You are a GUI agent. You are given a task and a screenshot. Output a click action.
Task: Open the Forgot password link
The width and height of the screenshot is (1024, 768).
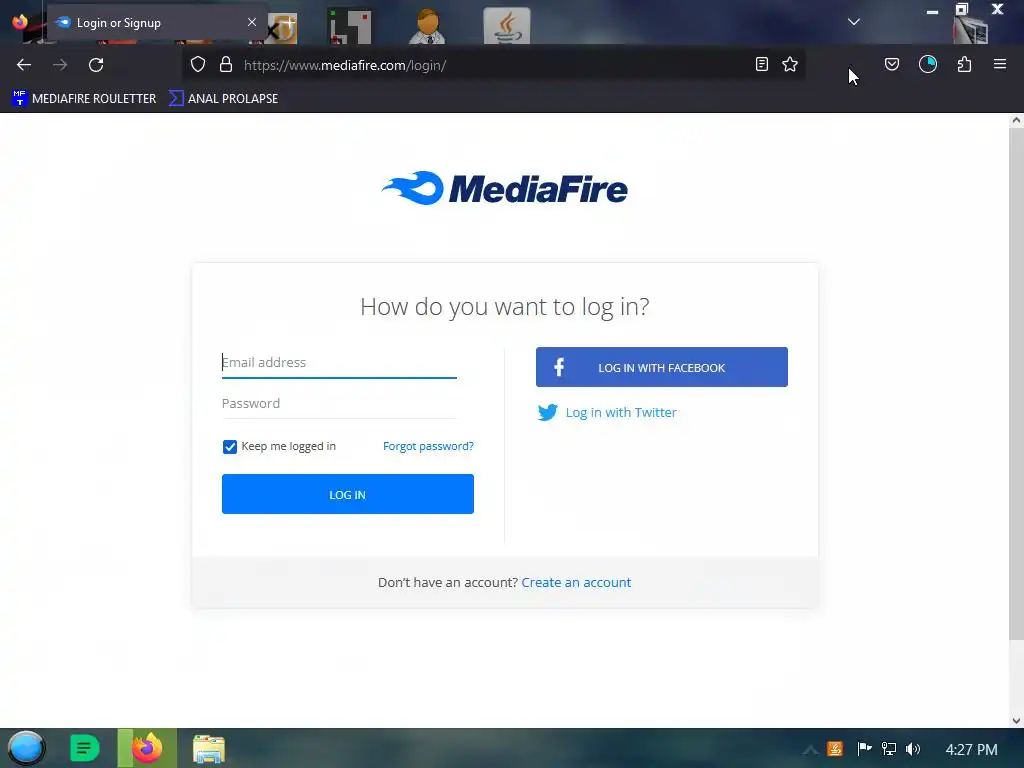428,446
